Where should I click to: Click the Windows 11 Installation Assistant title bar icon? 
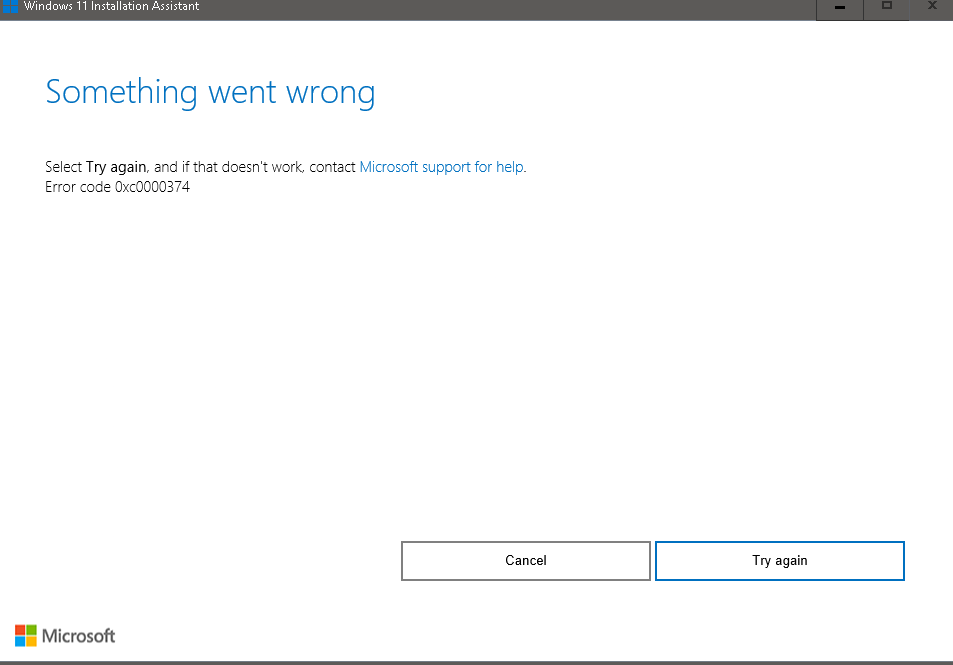point(10,7)
